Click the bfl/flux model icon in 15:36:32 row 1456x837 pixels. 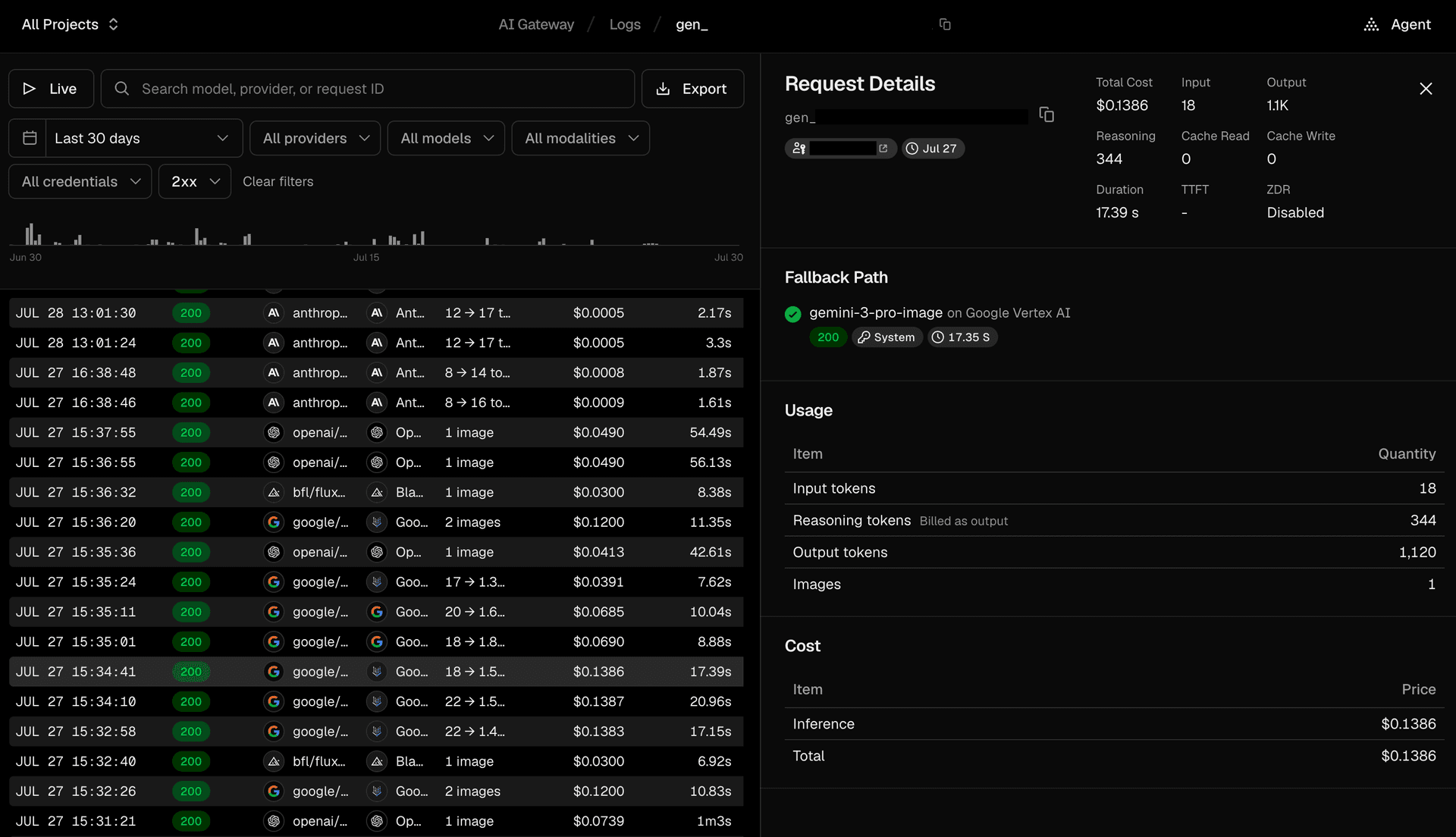274,493
